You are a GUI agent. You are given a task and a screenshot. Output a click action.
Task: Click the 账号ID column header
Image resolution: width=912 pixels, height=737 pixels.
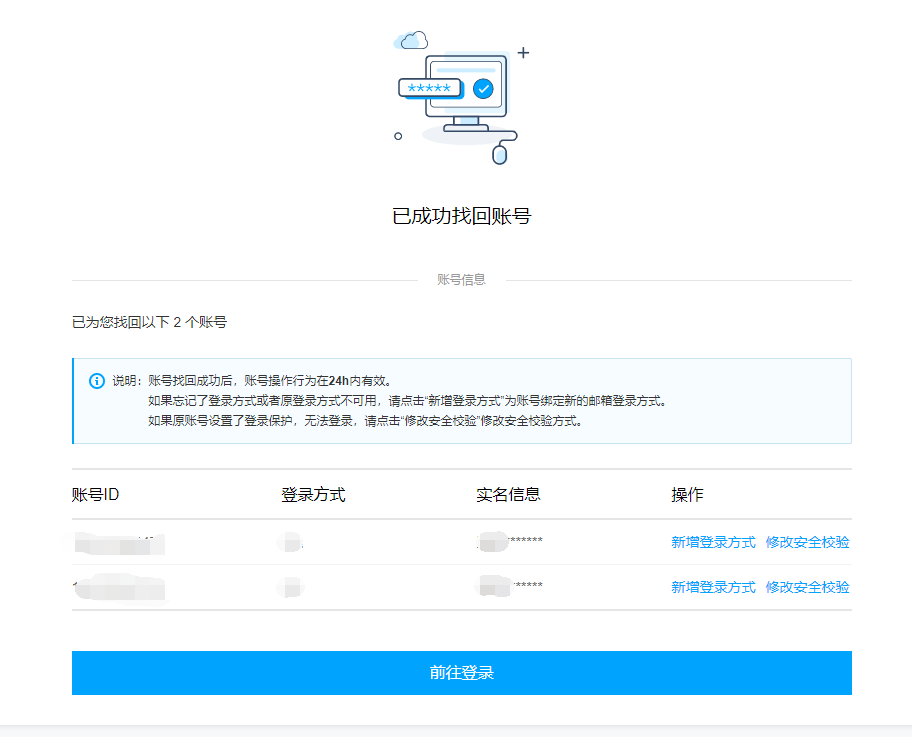coord(96,495)
